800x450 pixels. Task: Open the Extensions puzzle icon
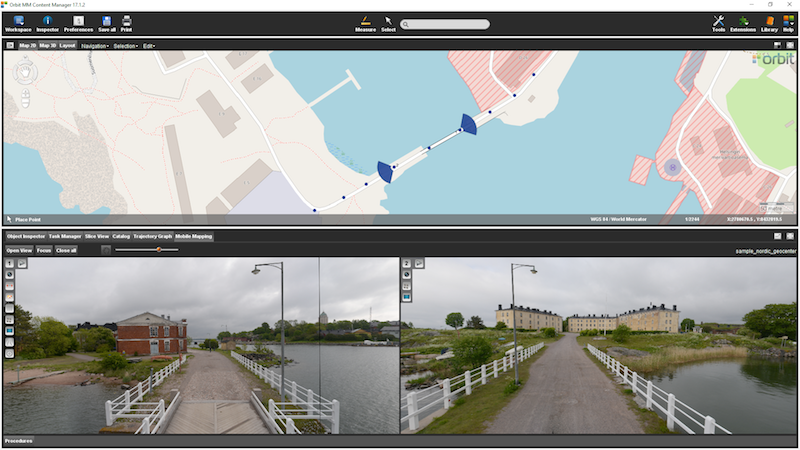click(x=743, y=21)
